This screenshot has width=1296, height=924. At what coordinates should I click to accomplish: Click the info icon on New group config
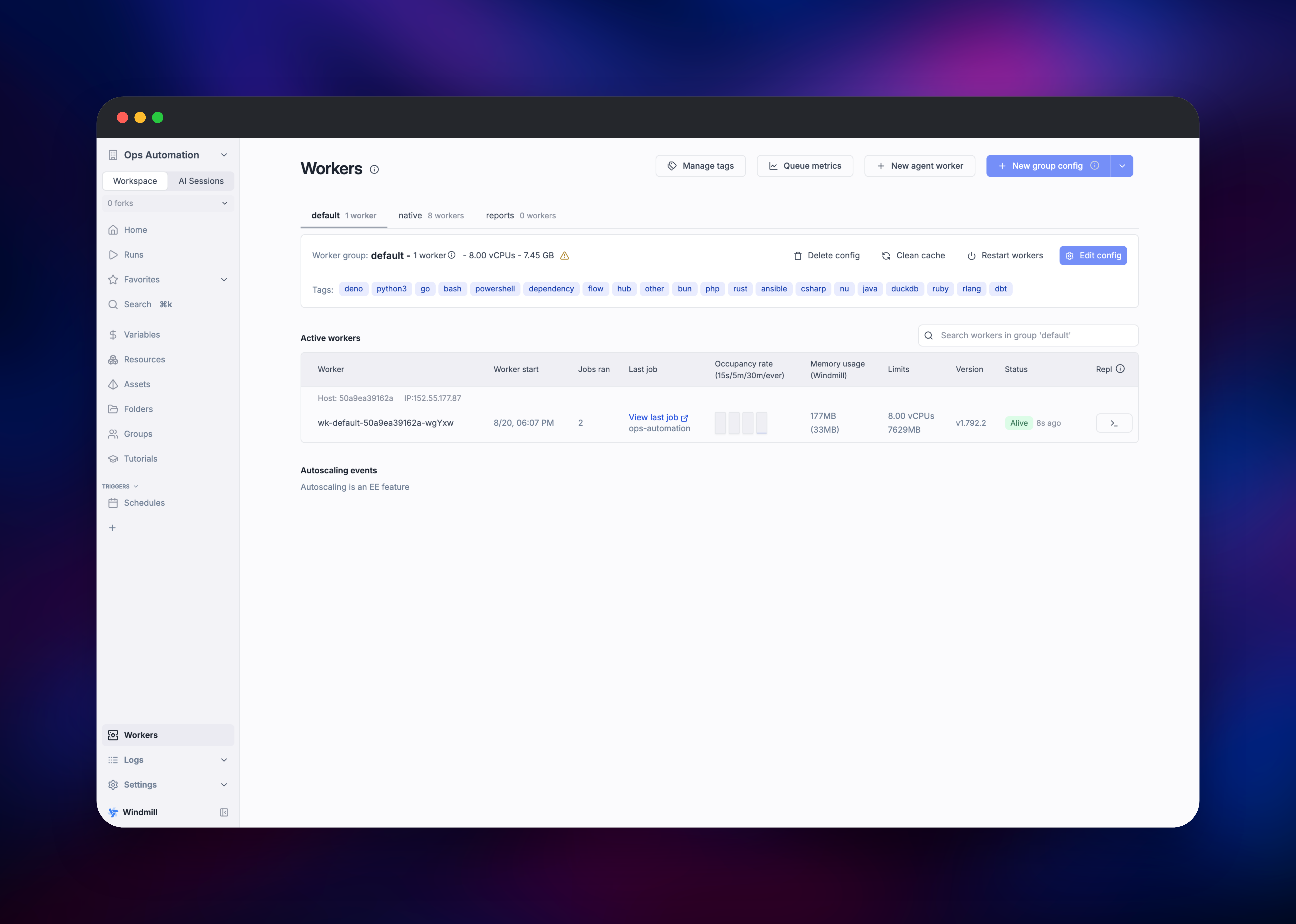1095,166
